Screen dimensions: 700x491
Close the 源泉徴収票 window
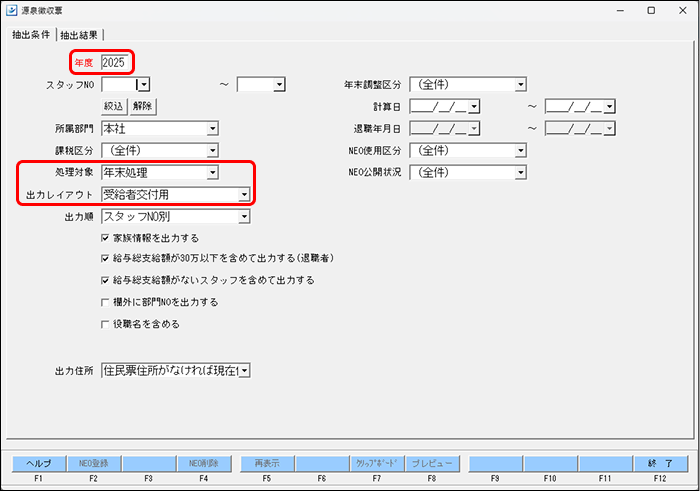click(683, 10)
